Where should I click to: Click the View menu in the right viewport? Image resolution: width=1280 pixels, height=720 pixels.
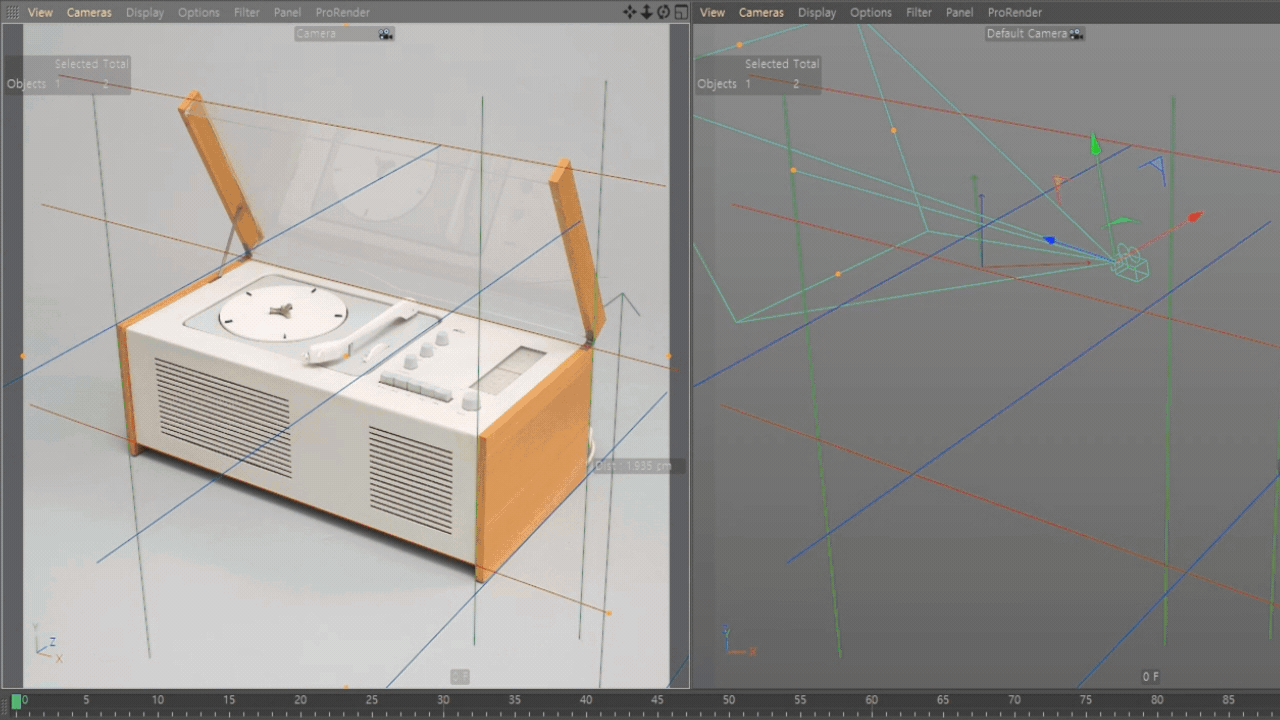(712, 13)
